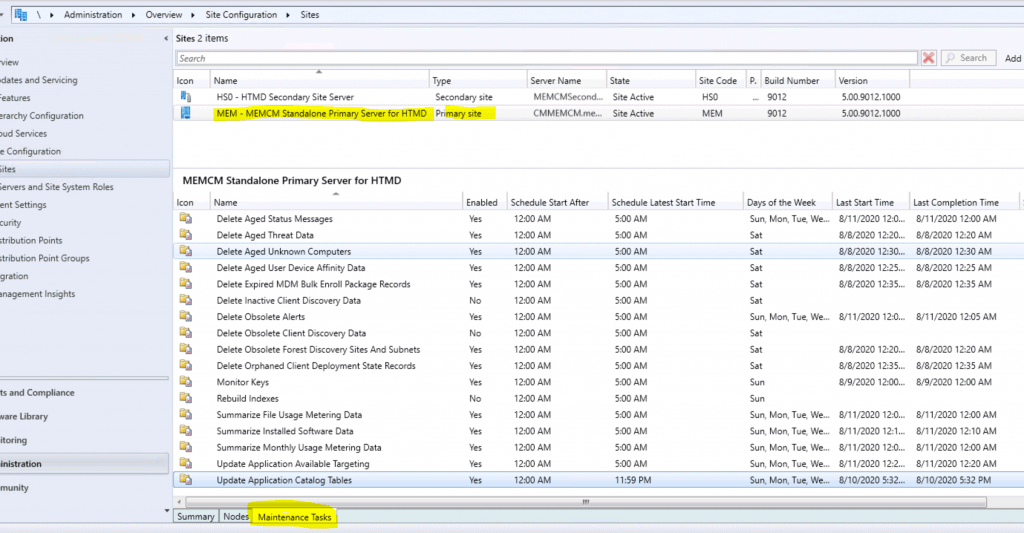Go to Administration in the breadcrumb

[93, 14]
